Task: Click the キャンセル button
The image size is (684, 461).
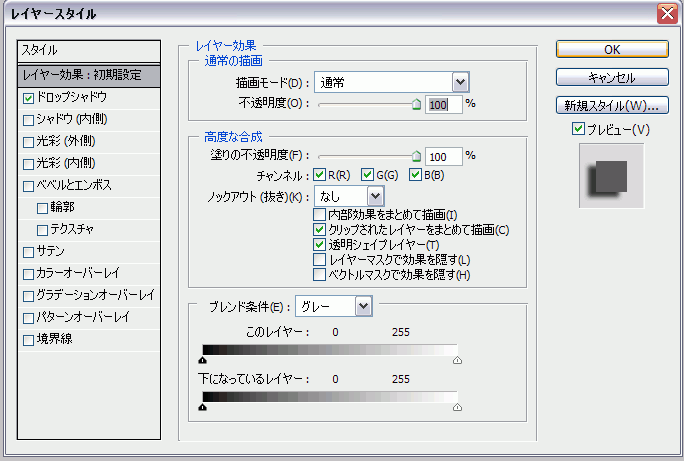Action: tap(612, 77)
